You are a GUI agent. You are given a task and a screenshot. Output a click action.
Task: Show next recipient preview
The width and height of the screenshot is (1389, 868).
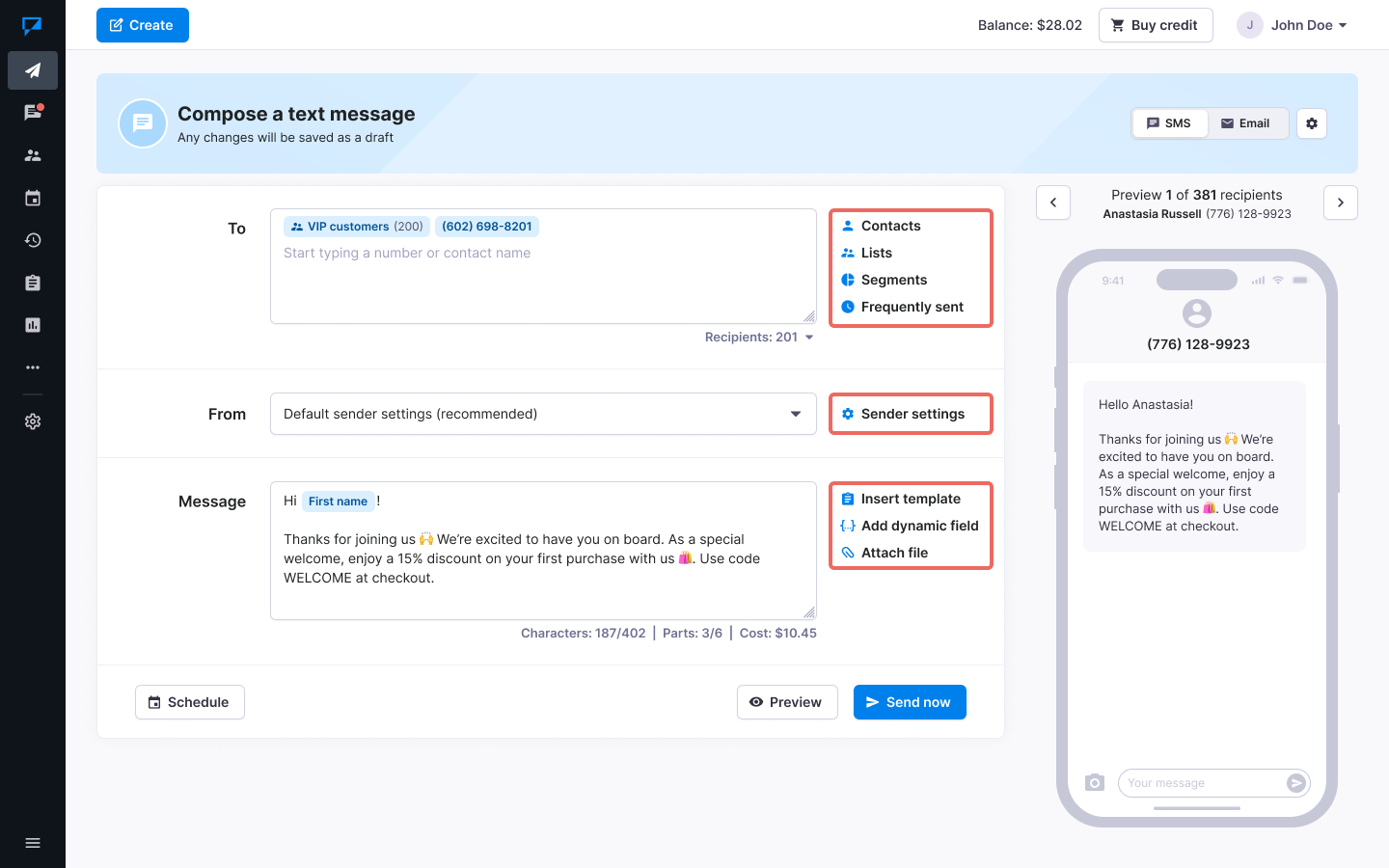pyautogui.click(x=1340, y=203)
